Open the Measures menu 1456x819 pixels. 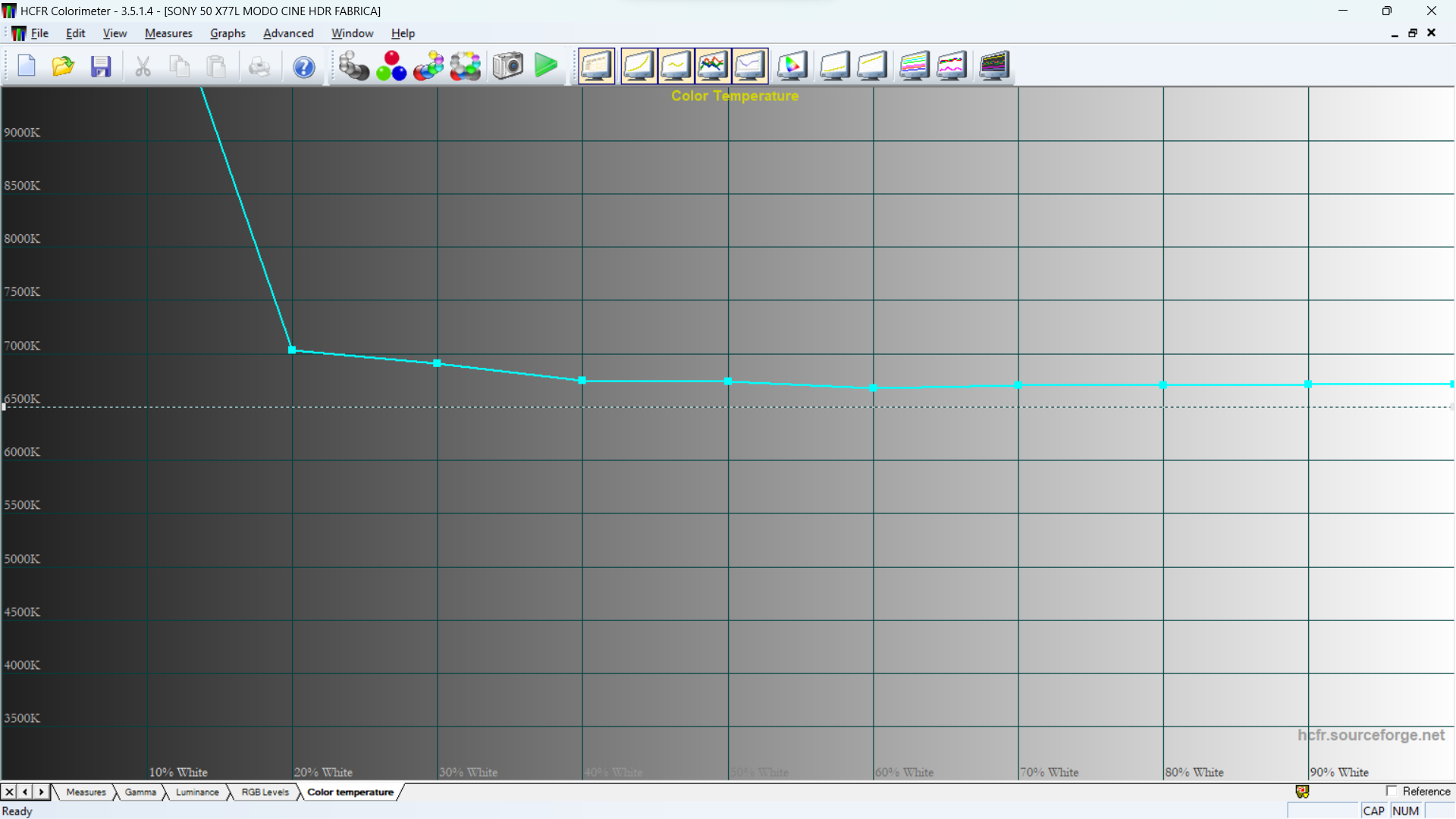pyautogui.click(x=168, y=33)
